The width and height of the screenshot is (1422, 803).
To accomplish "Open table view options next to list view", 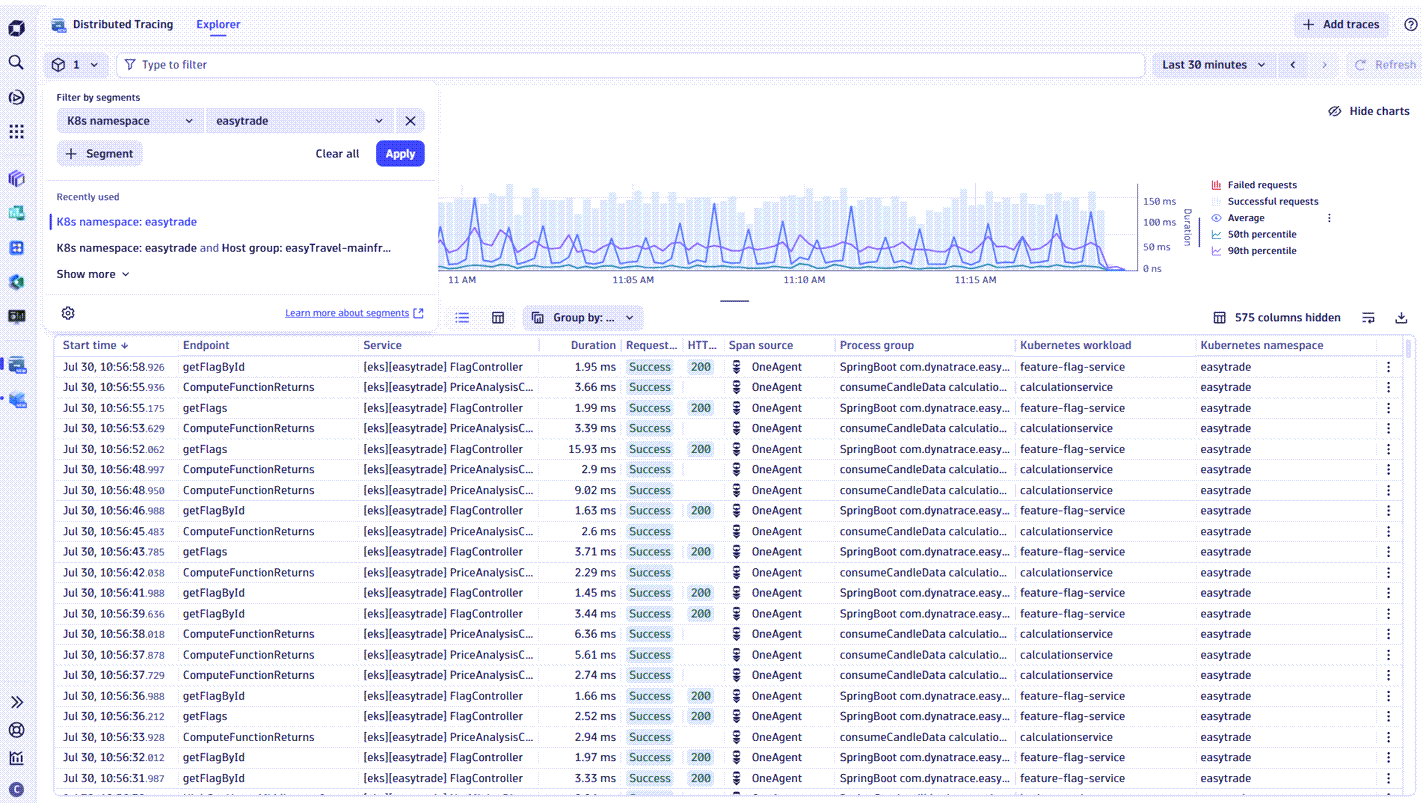I will (x=497, y=317).
